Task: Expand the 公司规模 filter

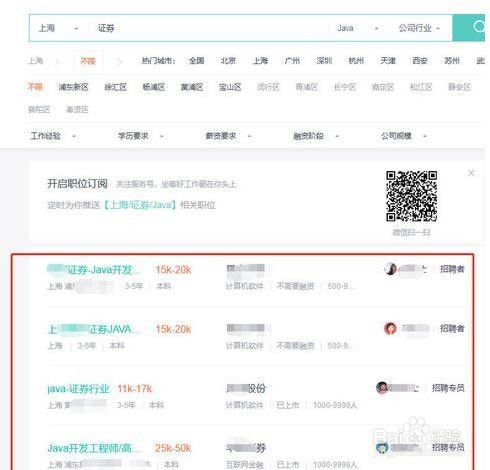Action: coord(404,136)
